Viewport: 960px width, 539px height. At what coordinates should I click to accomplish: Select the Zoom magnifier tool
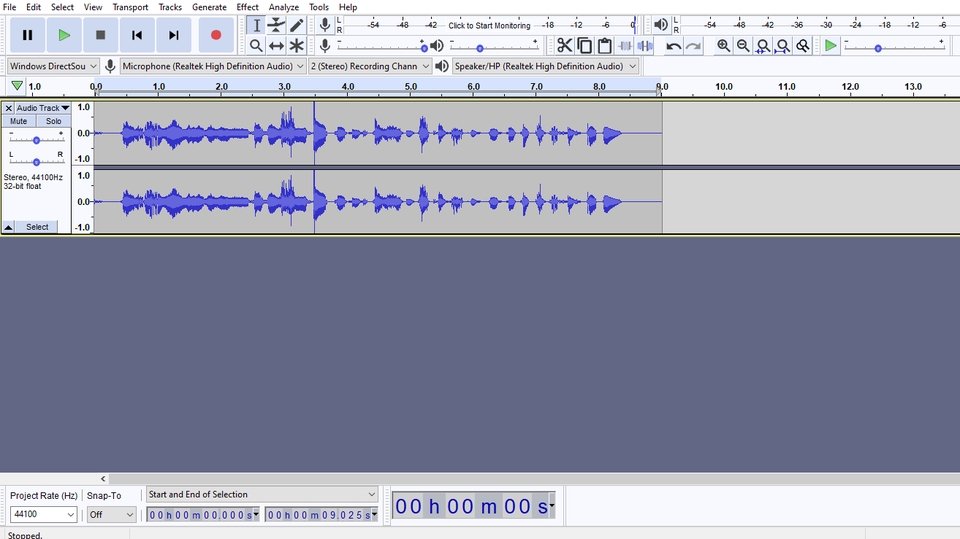257,45
